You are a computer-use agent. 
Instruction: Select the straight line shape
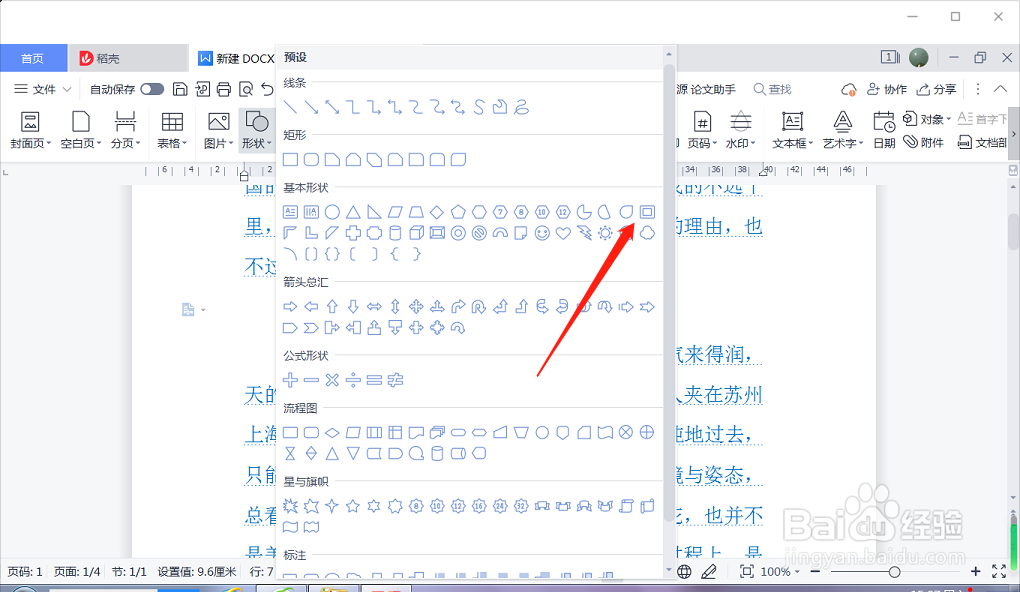point(291,107)
